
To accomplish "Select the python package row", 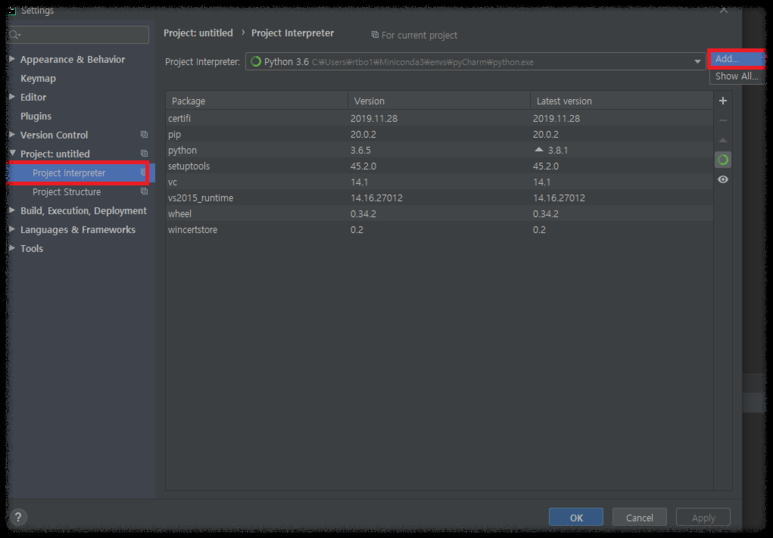I will (x=439, y=150).
